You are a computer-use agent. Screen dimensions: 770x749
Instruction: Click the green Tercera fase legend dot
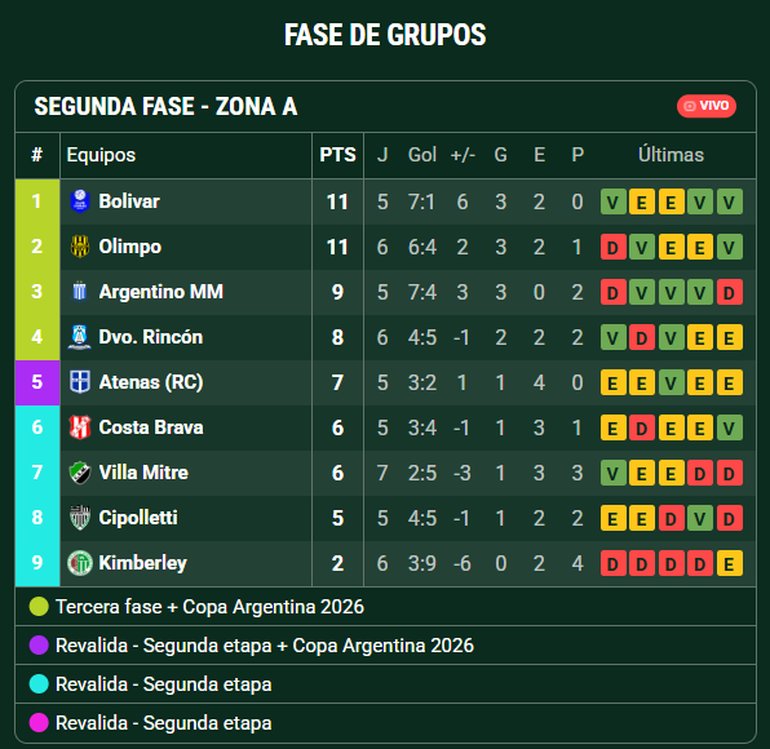(39, 607)
